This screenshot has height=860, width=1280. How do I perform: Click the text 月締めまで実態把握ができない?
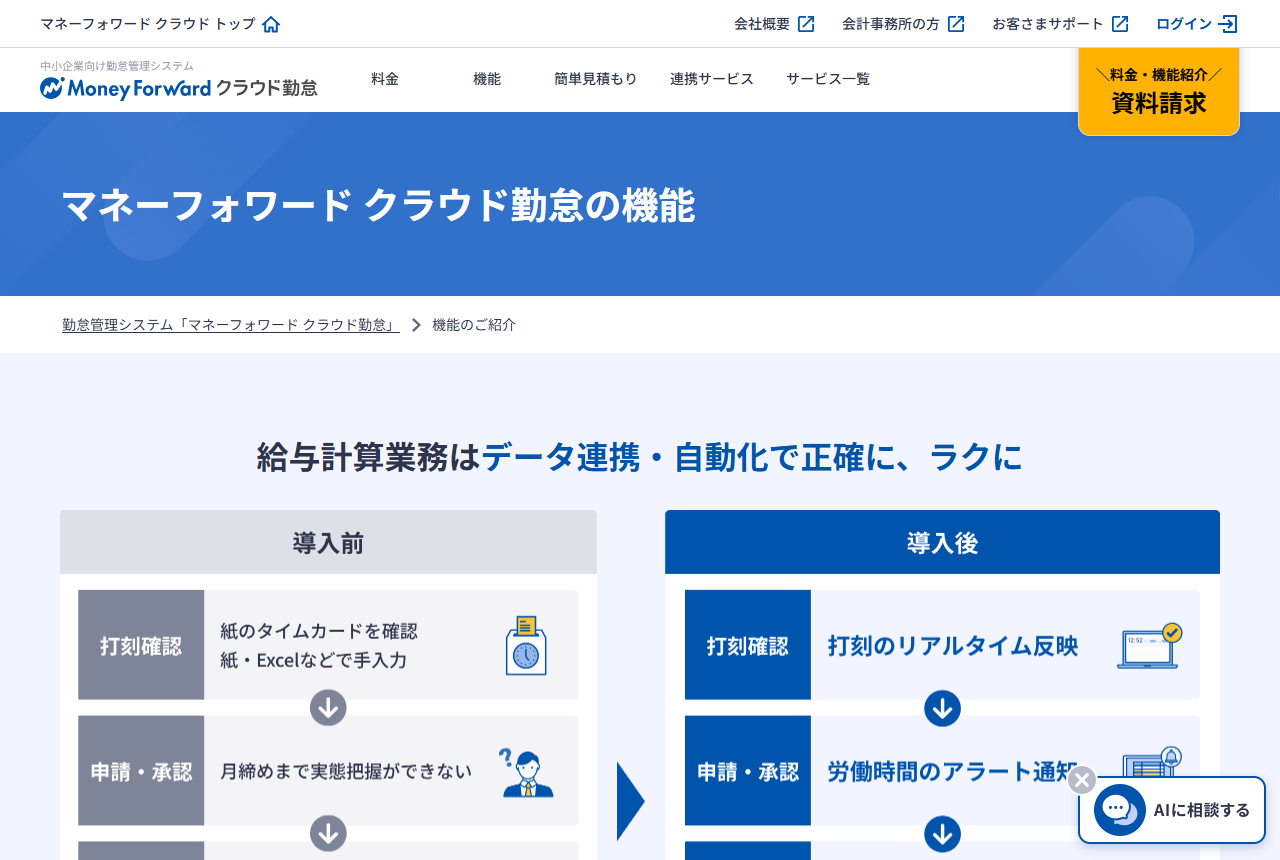pyautogui.click(x=346, y=771)
